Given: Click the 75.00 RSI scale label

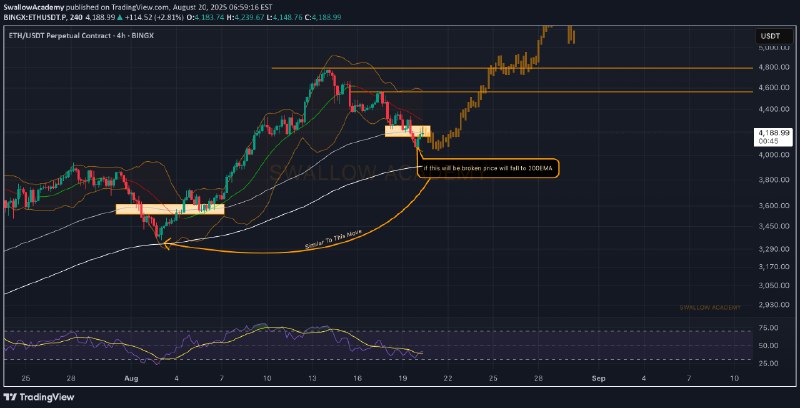Looking at the screenshot, I should point(776,327).
